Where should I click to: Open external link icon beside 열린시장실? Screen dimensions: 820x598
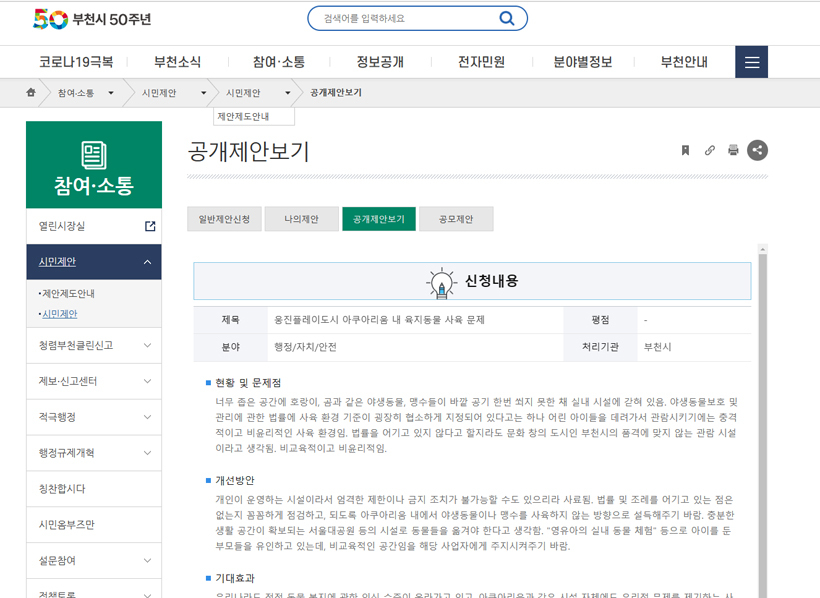150,226
